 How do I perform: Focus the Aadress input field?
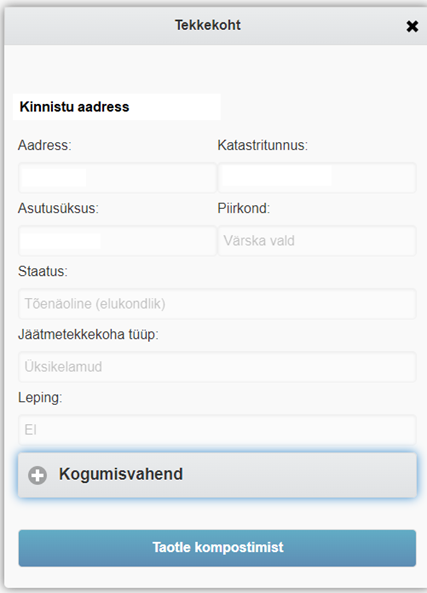pos(117,178)
